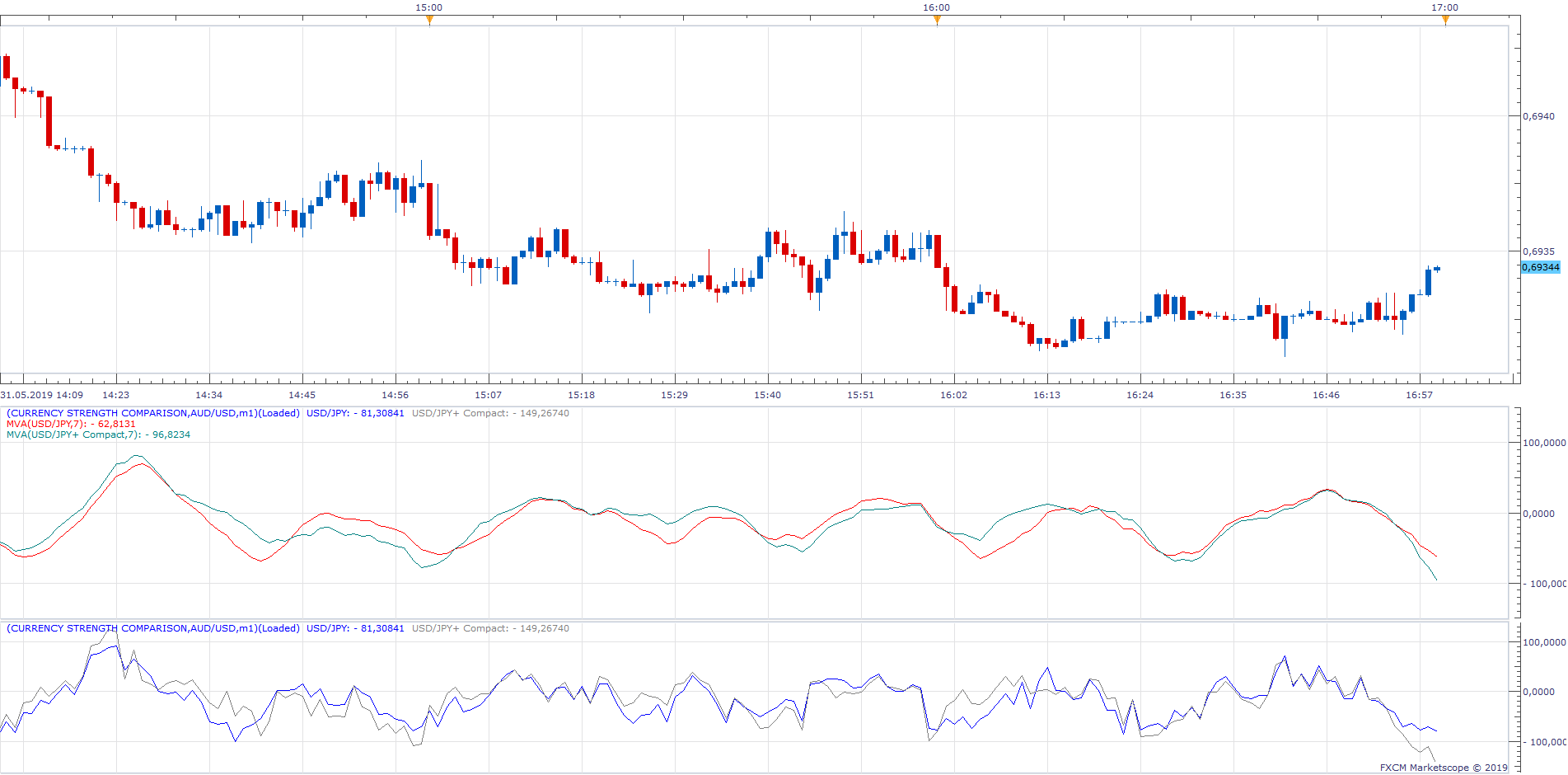
Task: Click the 15:51 time axis label
Action: click(x=861, y=395)
